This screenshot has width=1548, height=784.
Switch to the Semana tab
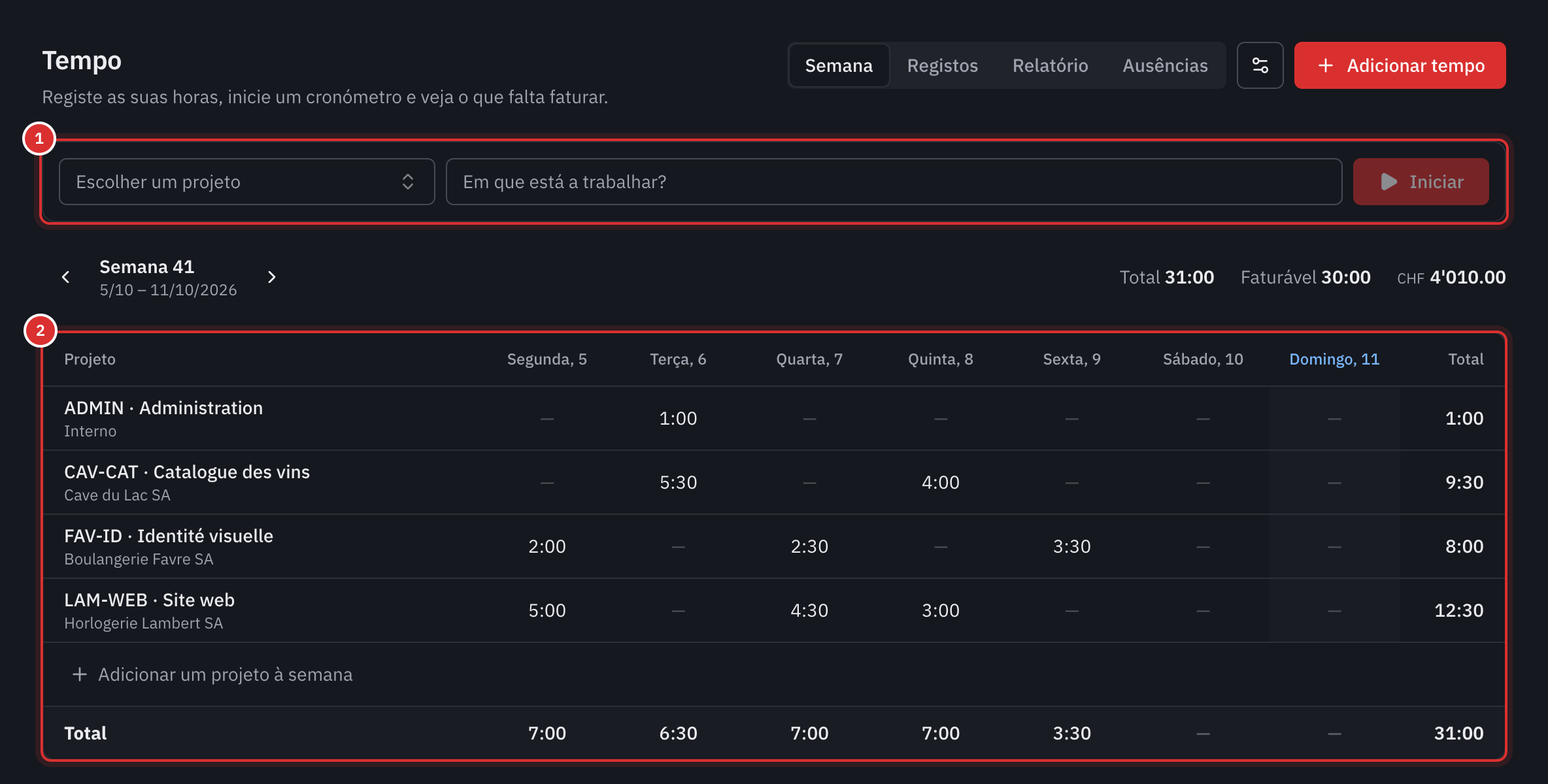click(839, 65)
